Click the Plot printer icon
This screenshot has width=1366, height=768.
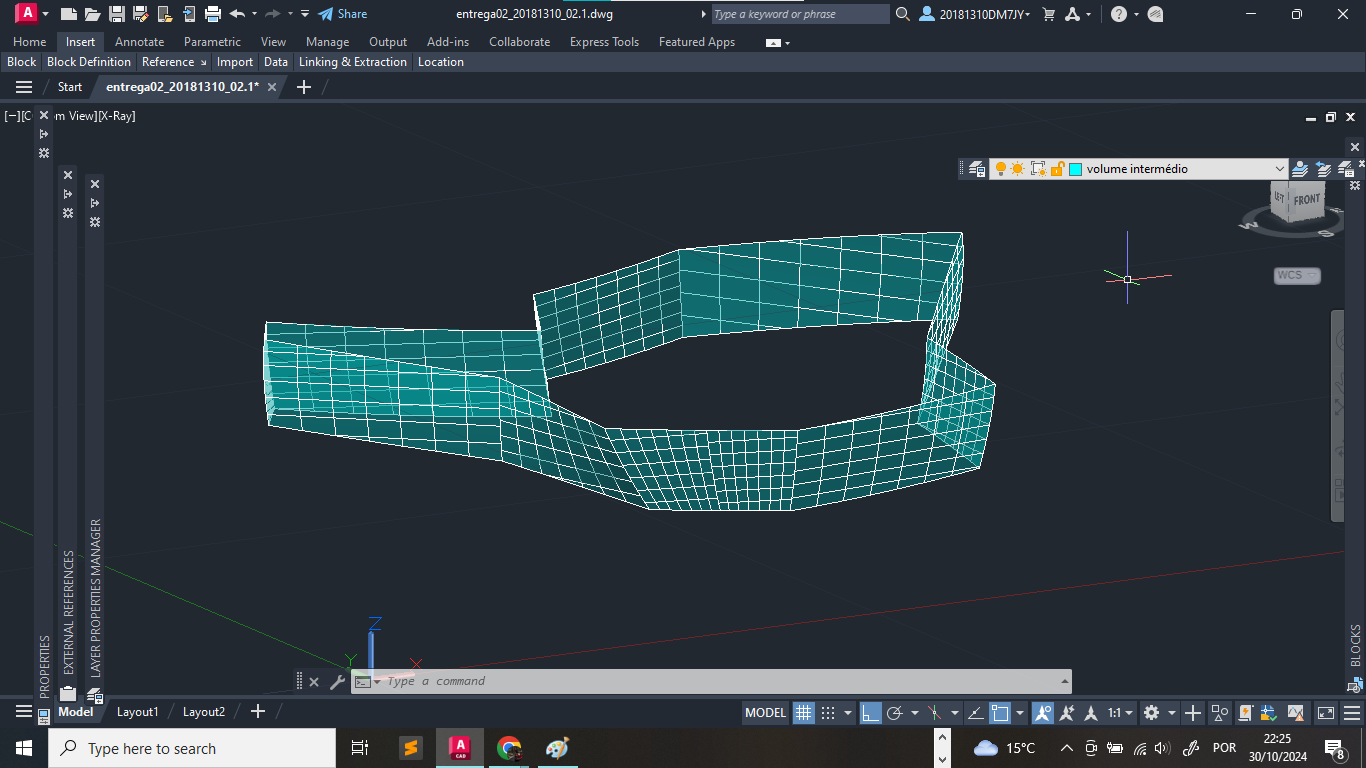213,14
